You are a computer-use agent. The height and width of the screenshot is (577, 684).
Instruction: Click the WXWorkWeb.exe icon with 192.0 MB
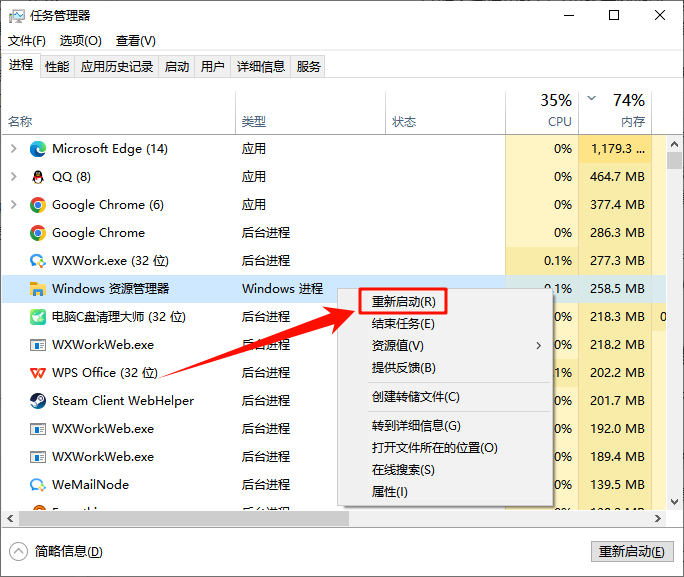coord(38,429)
